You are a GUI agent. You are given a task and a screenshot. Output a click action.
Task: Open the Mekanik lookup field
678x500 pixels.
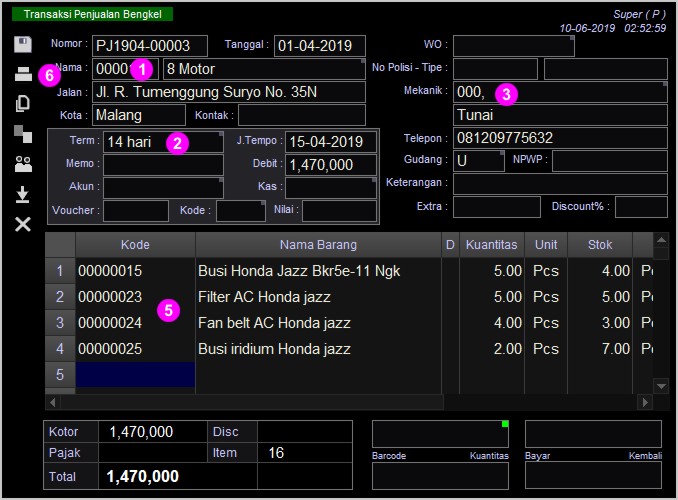pos(560,92)
